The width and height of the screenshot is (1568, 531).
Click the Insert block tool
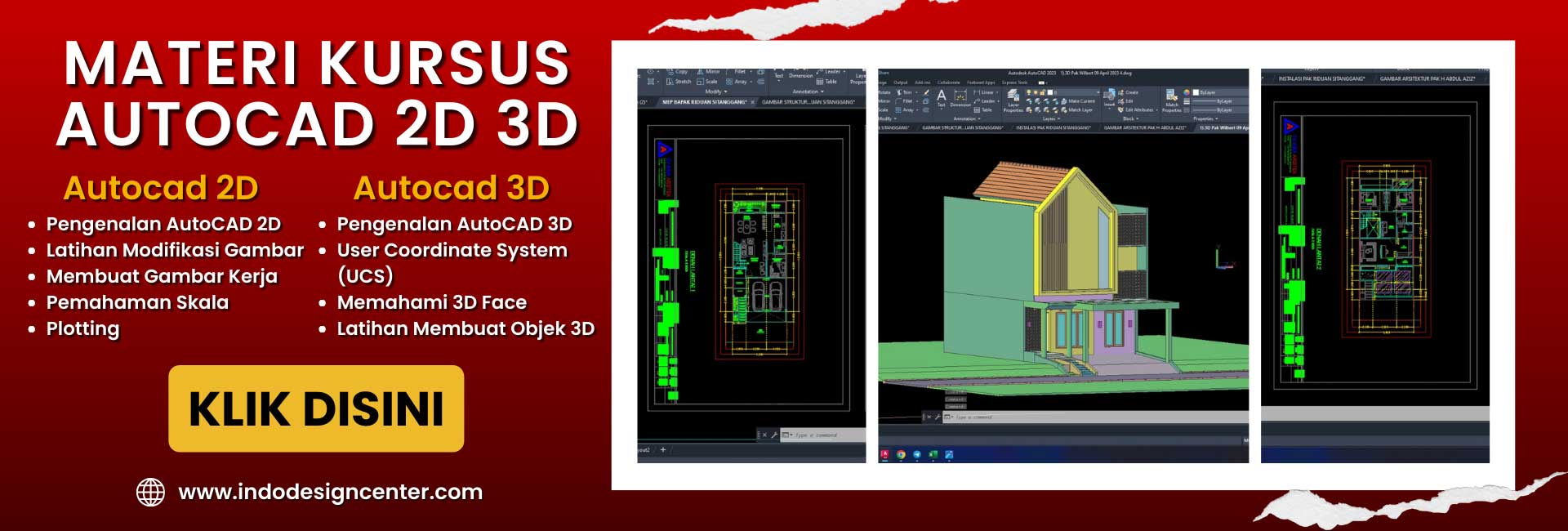point(1109,99)
